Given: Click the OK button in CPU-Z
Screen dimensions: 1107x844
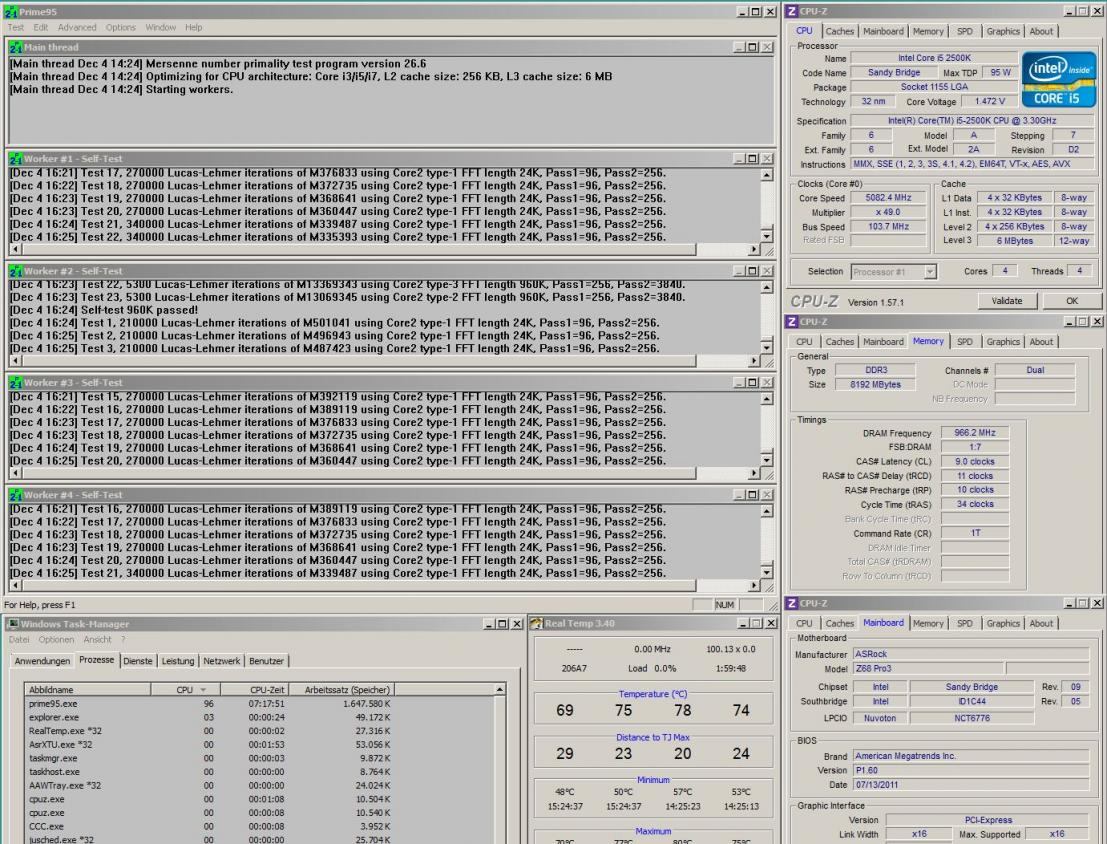Looking at the screenshot, I should (1071, 300).
